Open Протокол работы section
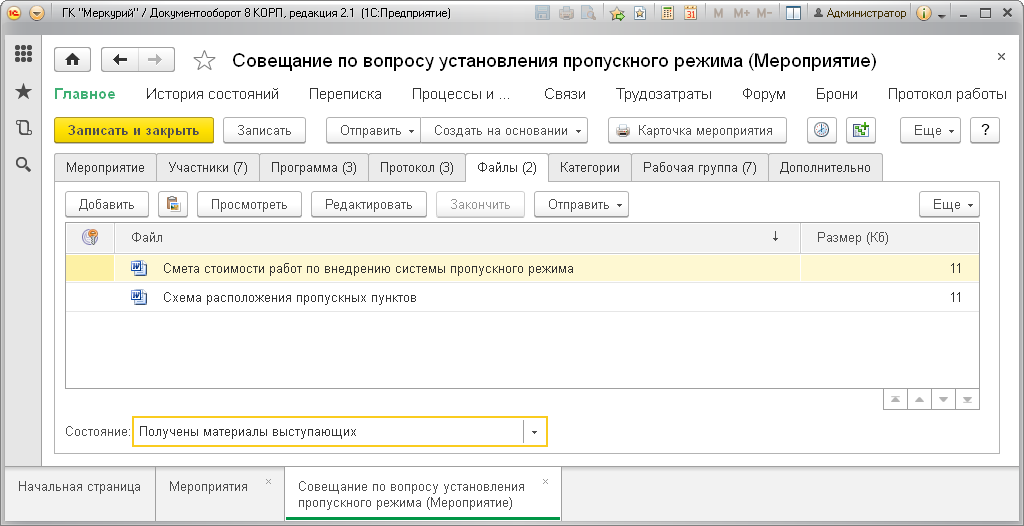 point(947,94)
